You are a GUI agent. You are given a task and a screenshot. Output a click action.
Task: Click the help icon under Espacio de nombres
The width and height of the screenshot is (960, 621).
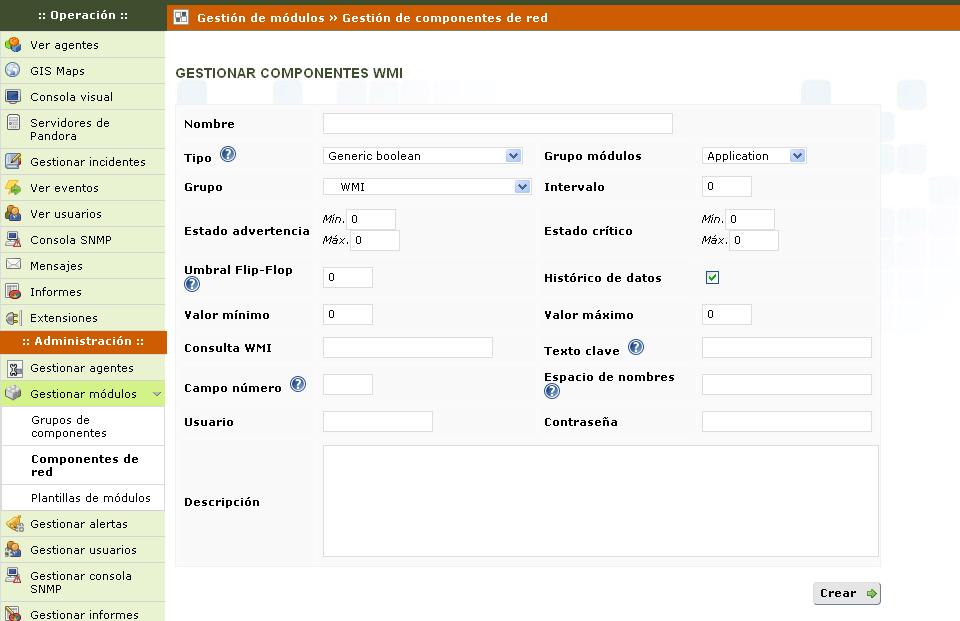coord(552,392)
